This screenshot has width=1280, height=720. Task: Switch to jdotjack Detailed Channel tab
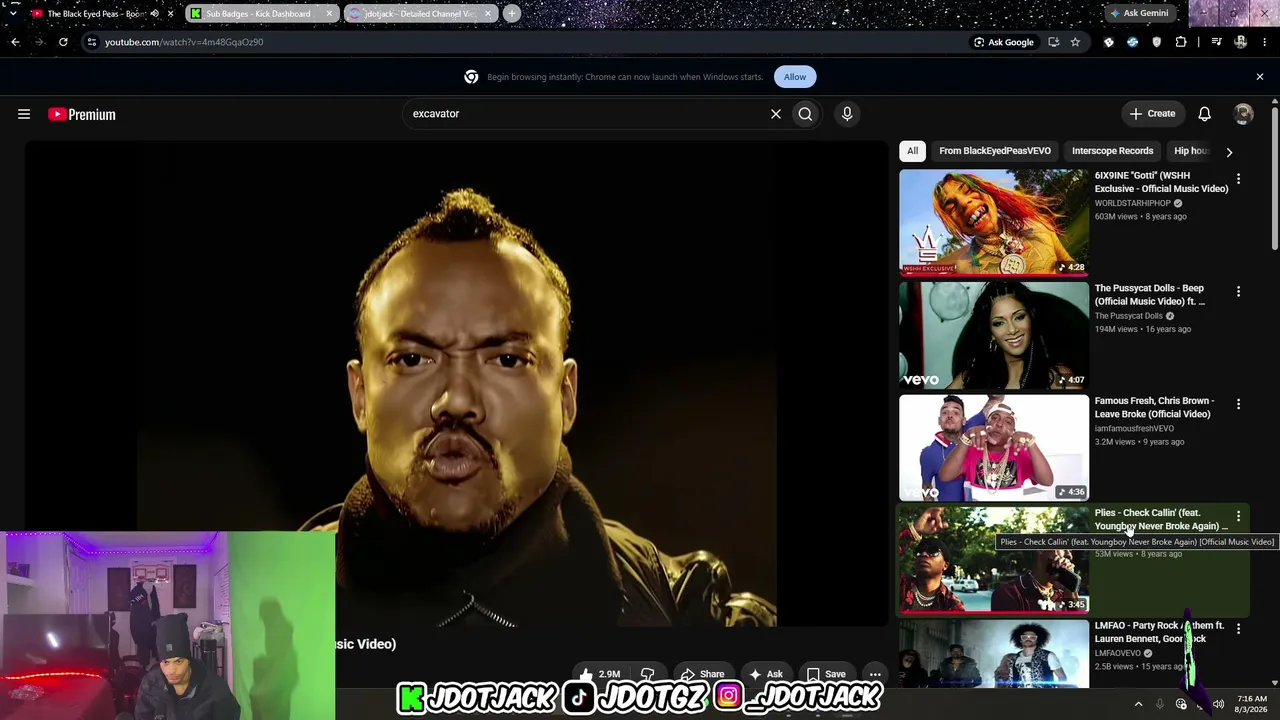click(x=419, y=14)
